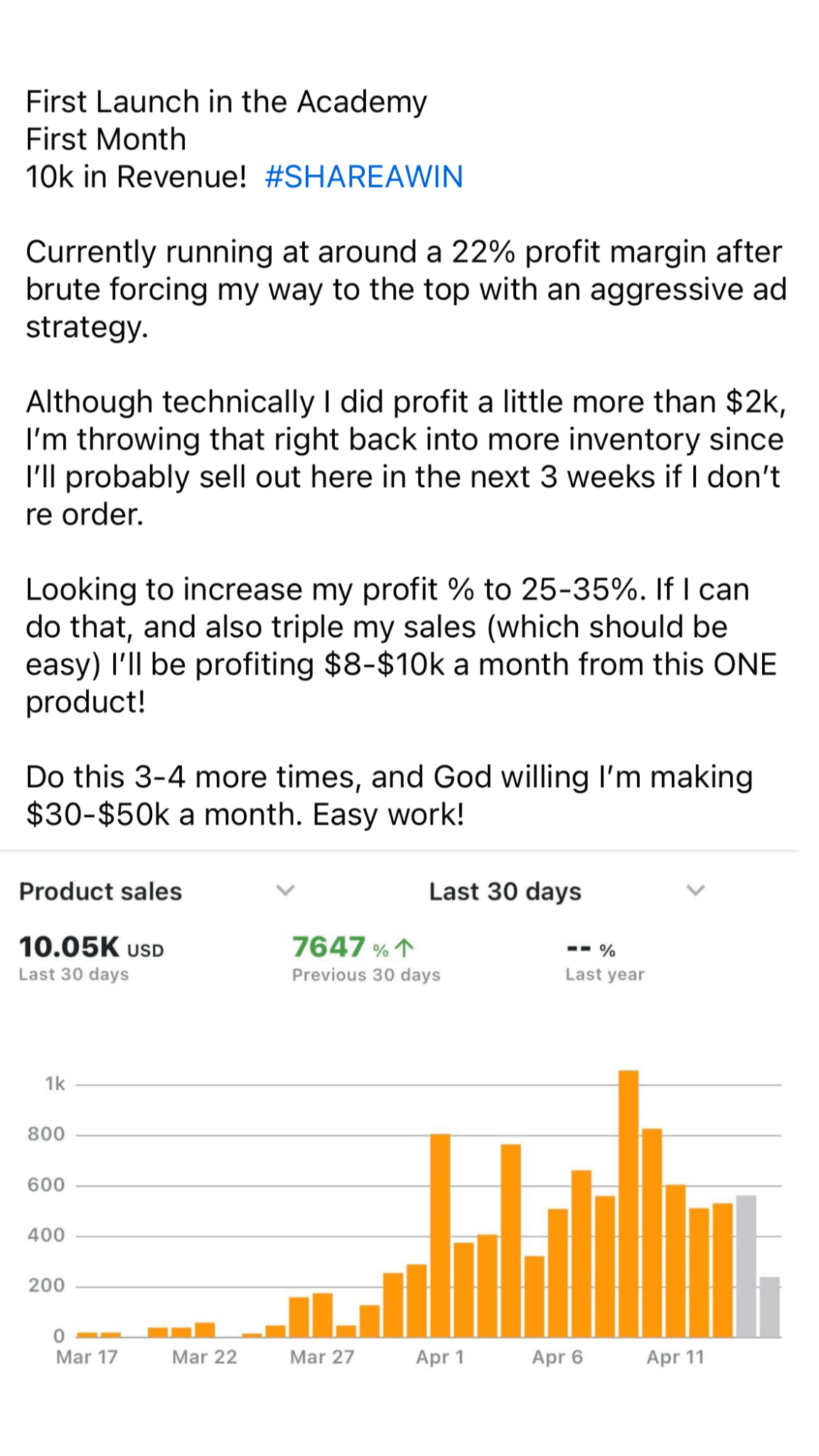Expand the Product sales dropdown chevron
Image resolution: width=819 pixels, height=1456 pixels.
click(x=285, y=890)
